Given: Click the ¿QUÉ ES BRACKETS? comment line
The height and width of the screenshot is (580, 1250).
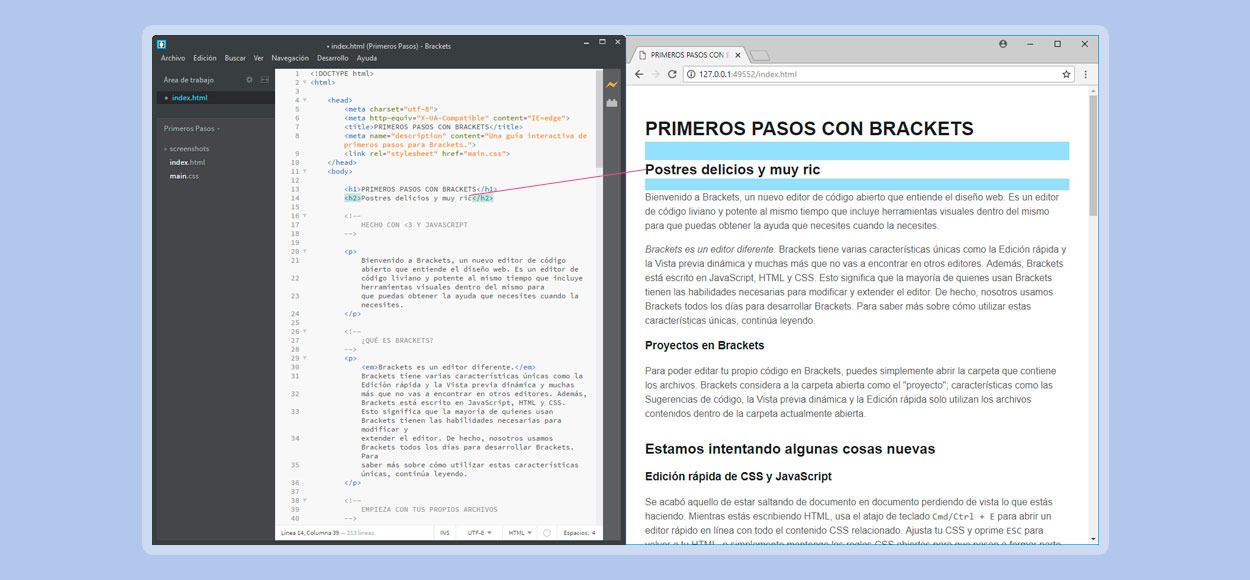Looking at the screenshot, I should click(x=398, y=340).
